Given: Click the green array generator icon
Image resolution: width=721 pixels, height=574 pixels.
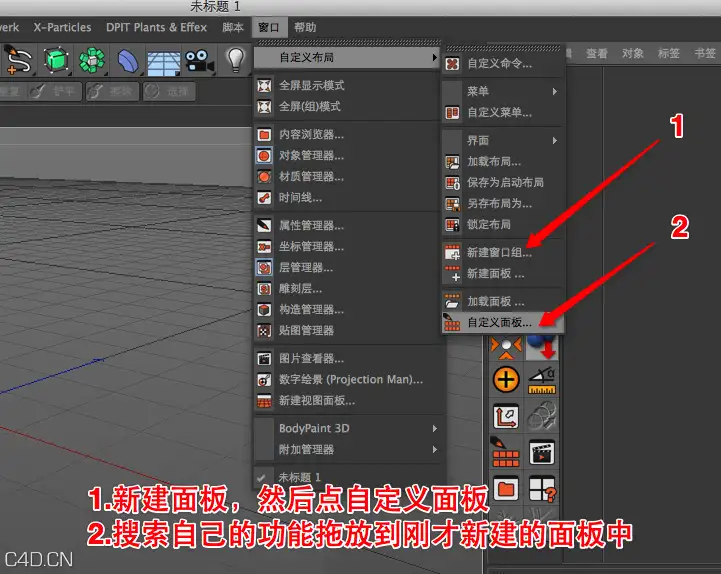Looking at the screenshot, I should coord(92,60).
